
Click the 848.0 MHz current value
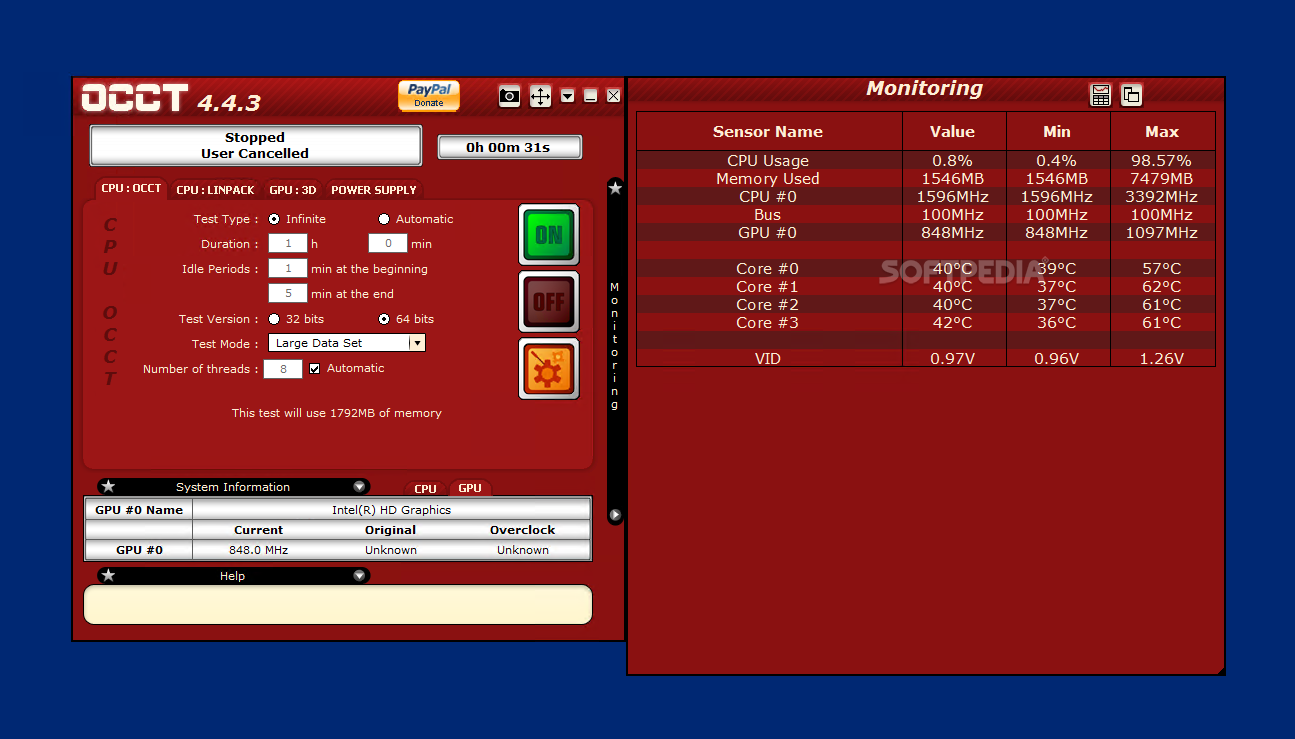coord(258,550)
